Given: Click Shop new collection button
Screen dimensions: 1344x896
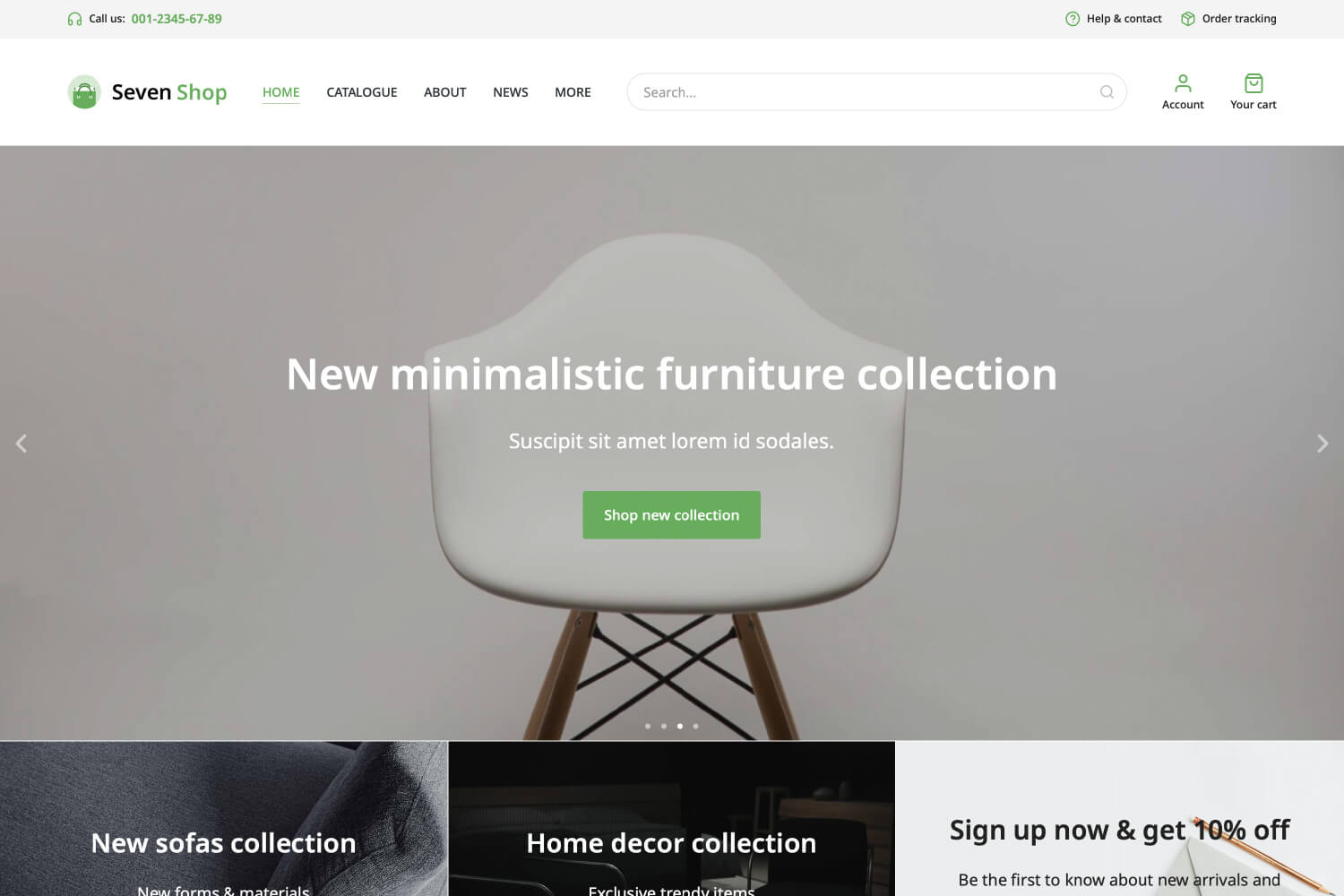Looking at the screenshot, I should coord(671,515).
